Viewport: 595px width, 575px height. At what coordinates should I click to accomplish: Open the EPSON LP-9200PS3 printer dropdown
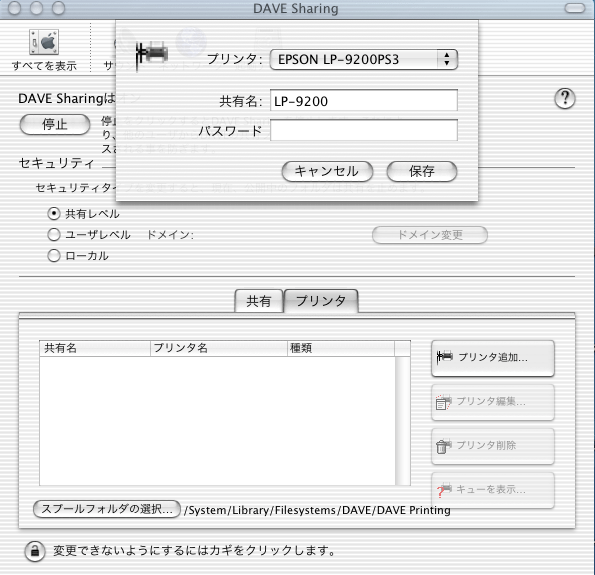click(364, 60)
